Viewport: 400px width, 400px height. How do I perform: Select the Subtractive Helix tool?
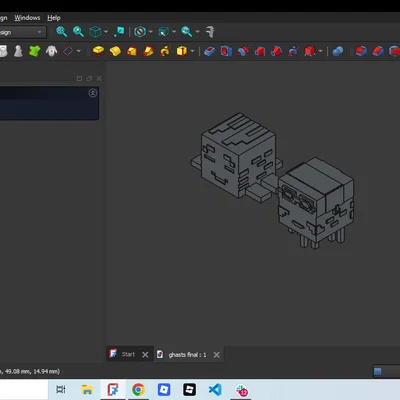pos(293,51)
